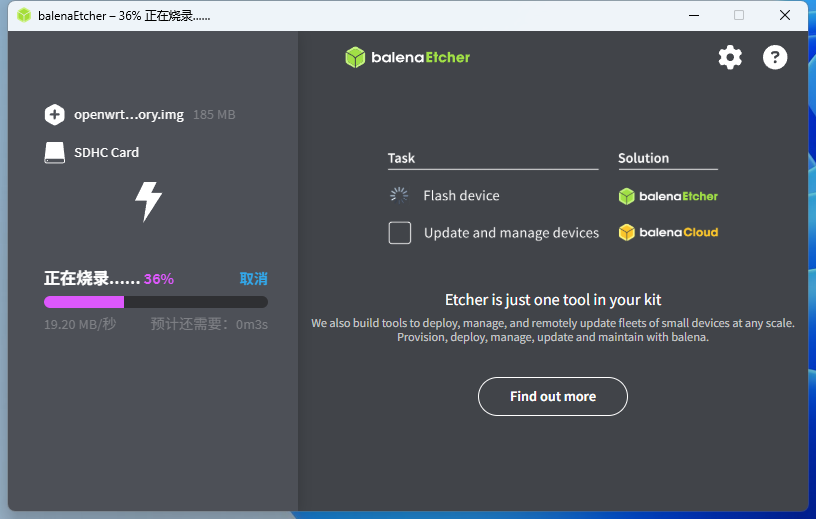816x519 pixels.
Task: Click the 185 MB size label
Action: tap(214, 115)
